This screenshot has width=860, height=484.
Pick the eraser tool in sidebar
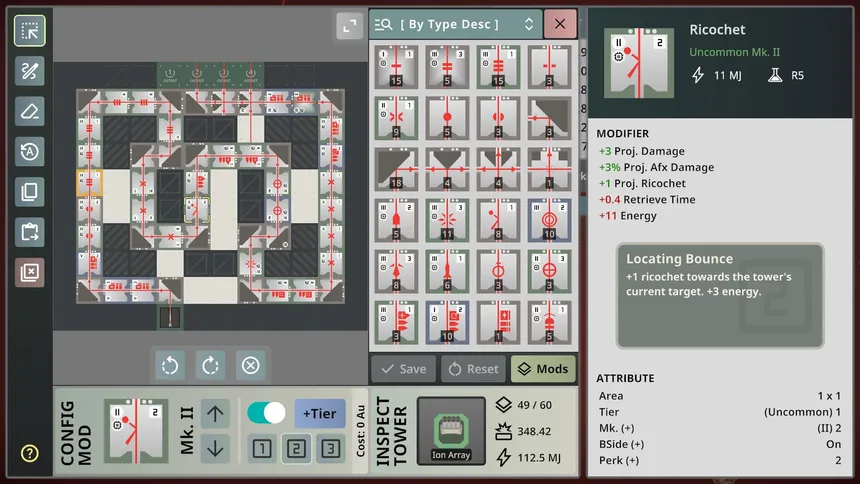pyautogui.click(x=29, y=111)
